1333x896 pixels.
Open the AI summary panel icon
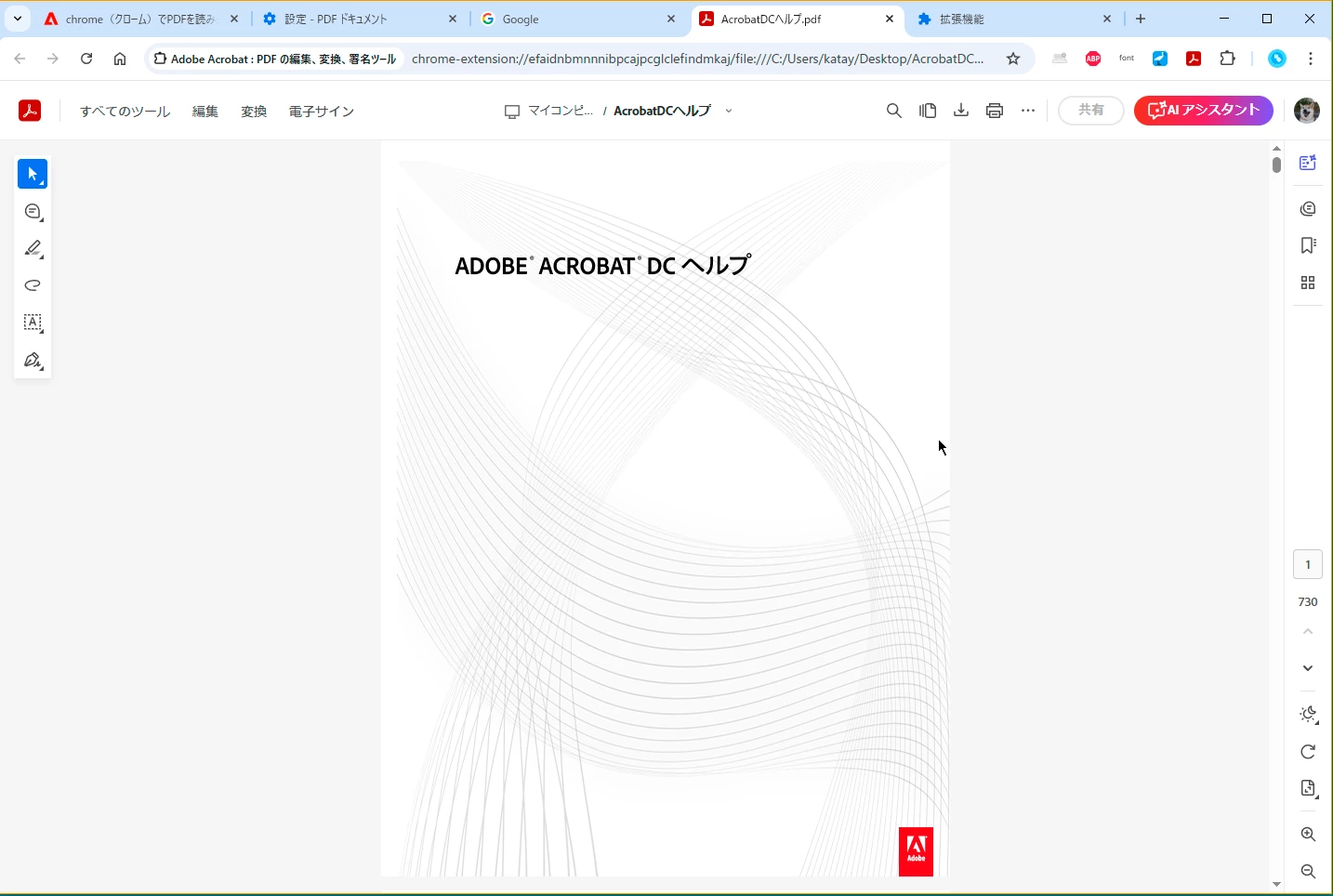coord(1308,163)
